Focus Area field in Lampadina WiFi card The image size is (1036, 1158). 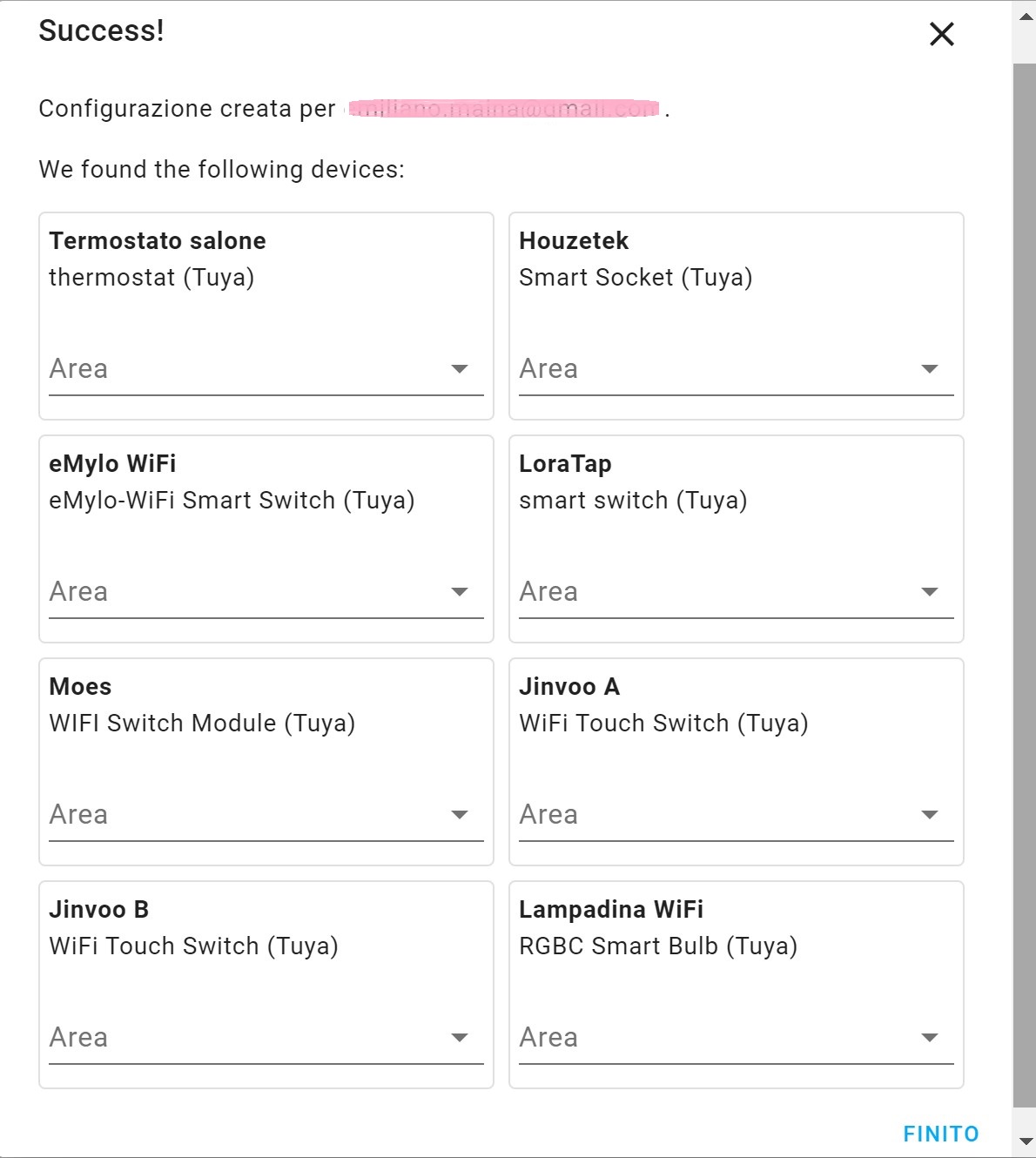pyautogui.click(x=737, y=1039)
